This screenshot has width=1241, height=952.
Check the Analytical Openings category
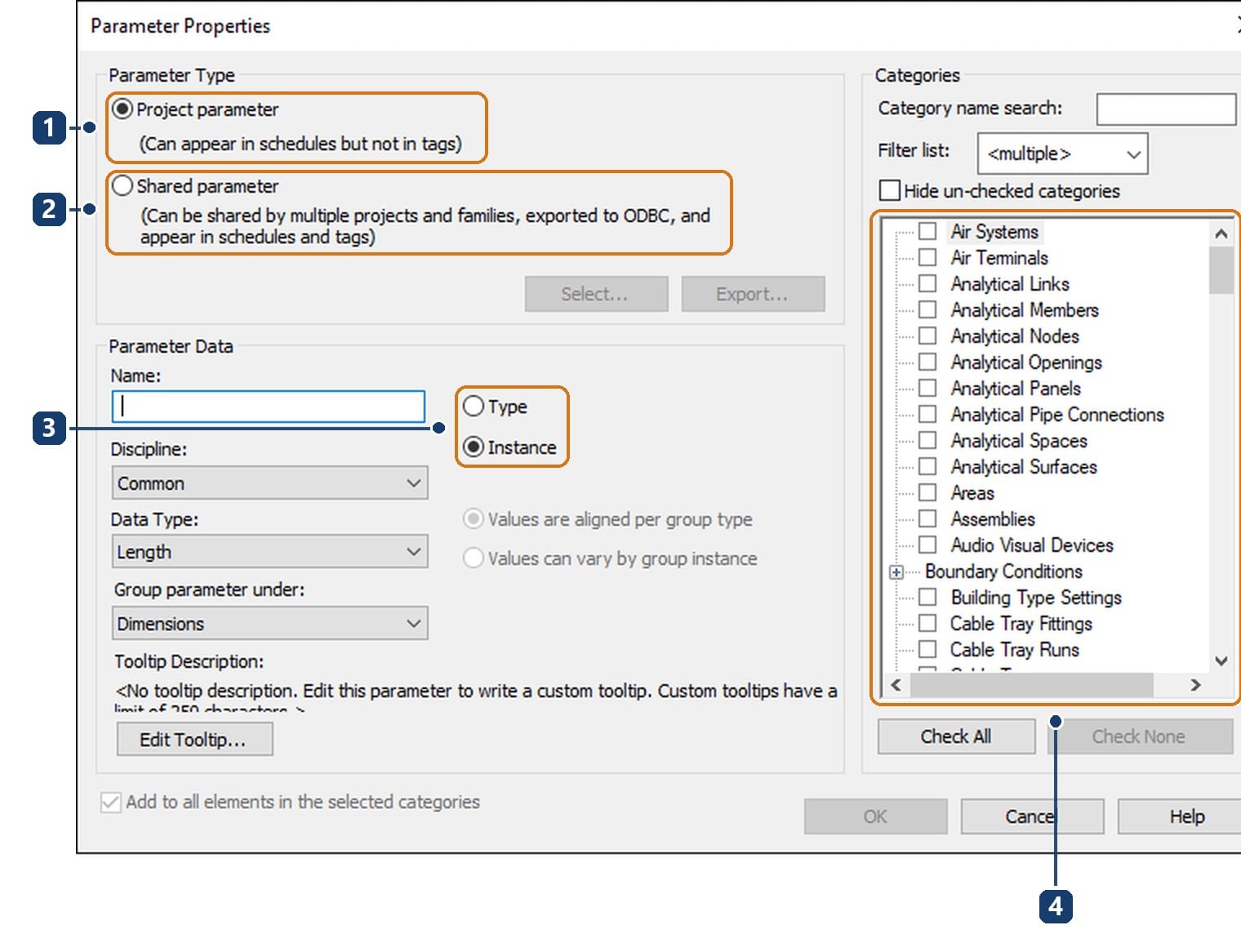(x=927, y=362)
